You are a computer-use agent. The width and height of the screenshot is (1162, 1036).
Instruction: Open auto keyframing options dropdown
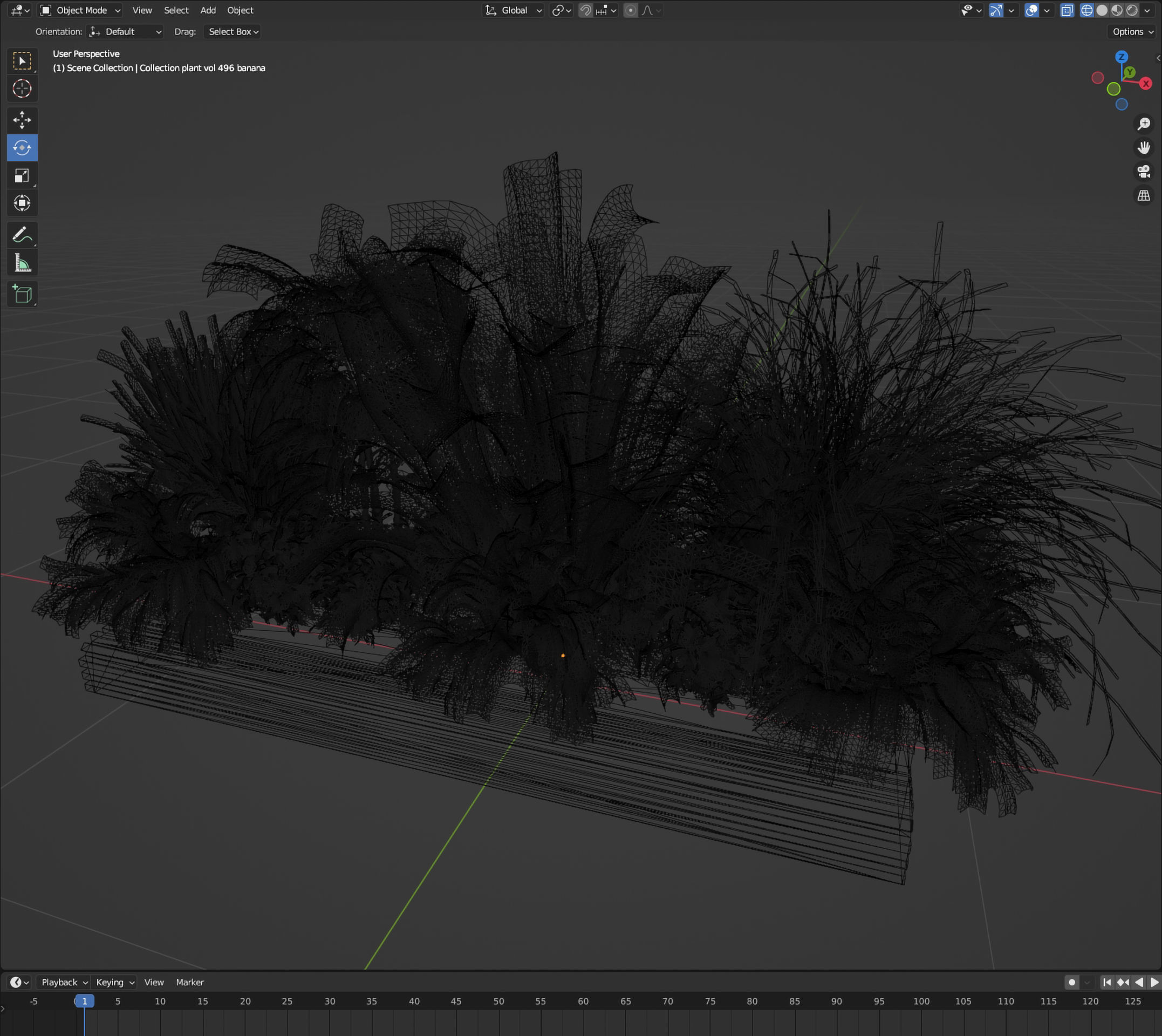coord(1087,982)
